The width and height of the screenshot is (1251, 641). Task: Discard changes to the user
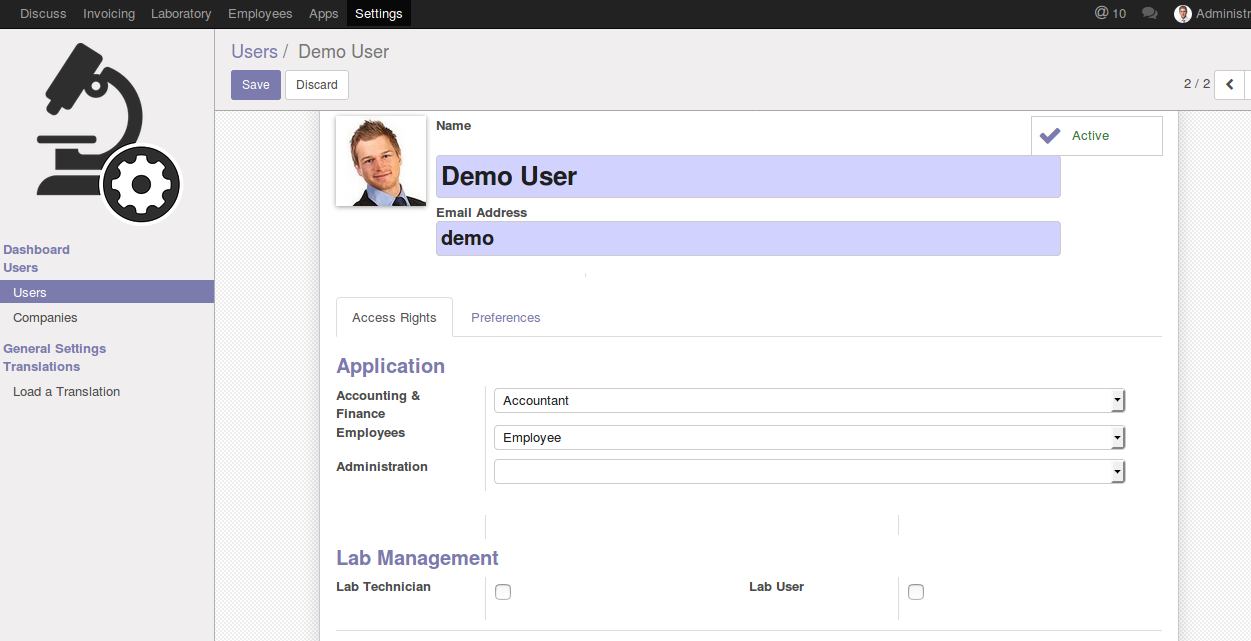(x=317, y=85)
